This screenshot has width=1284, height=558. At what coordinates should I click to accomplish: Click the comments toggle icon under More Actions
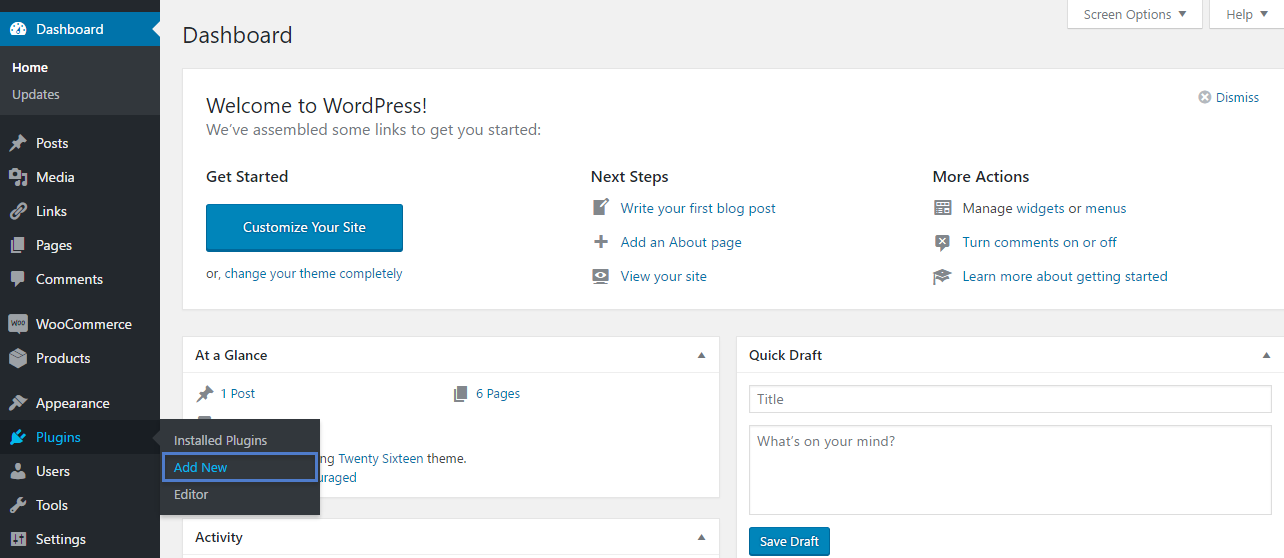point(942,242)
